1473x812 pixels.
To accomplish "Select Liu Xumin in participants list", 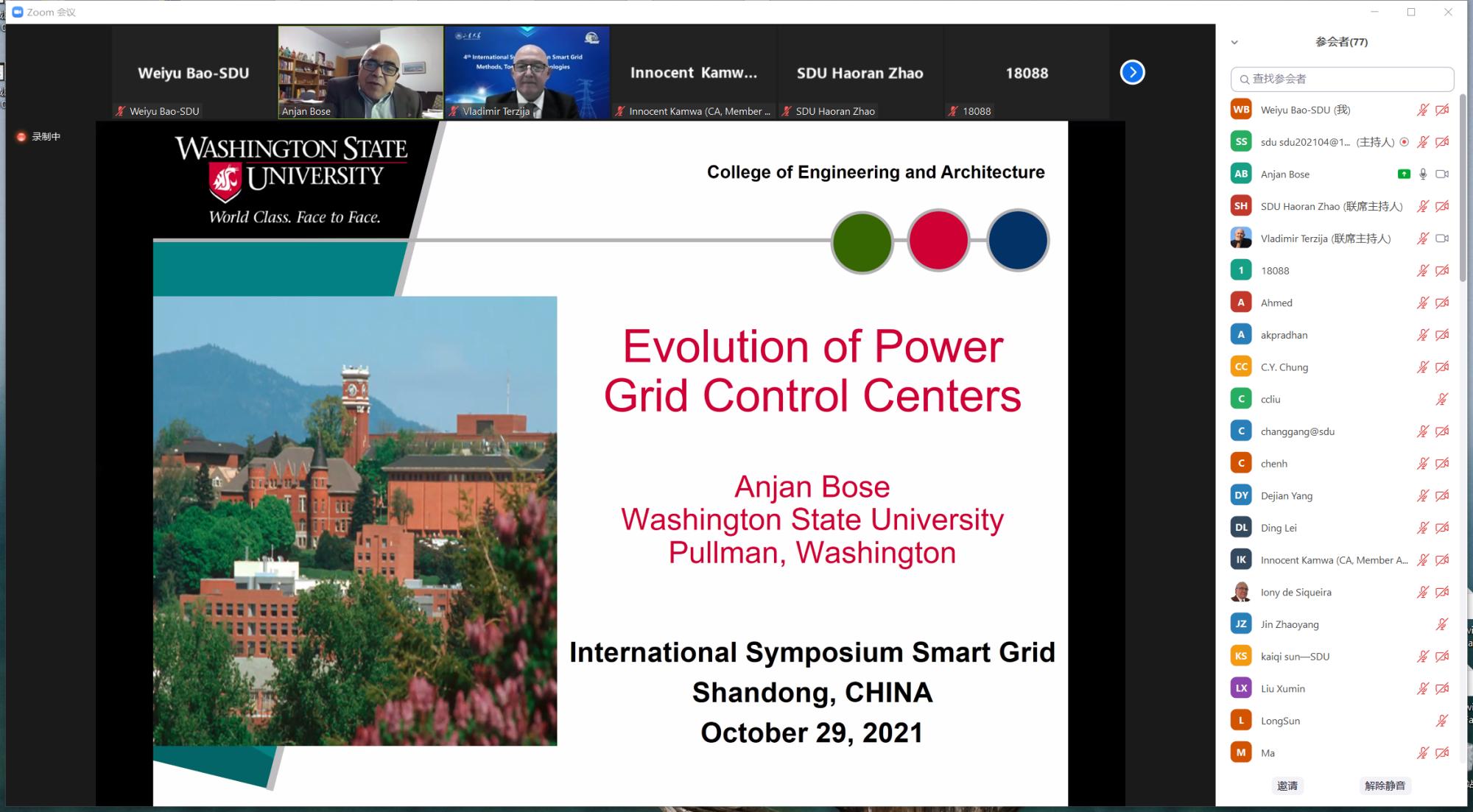I will point(1282,688).
